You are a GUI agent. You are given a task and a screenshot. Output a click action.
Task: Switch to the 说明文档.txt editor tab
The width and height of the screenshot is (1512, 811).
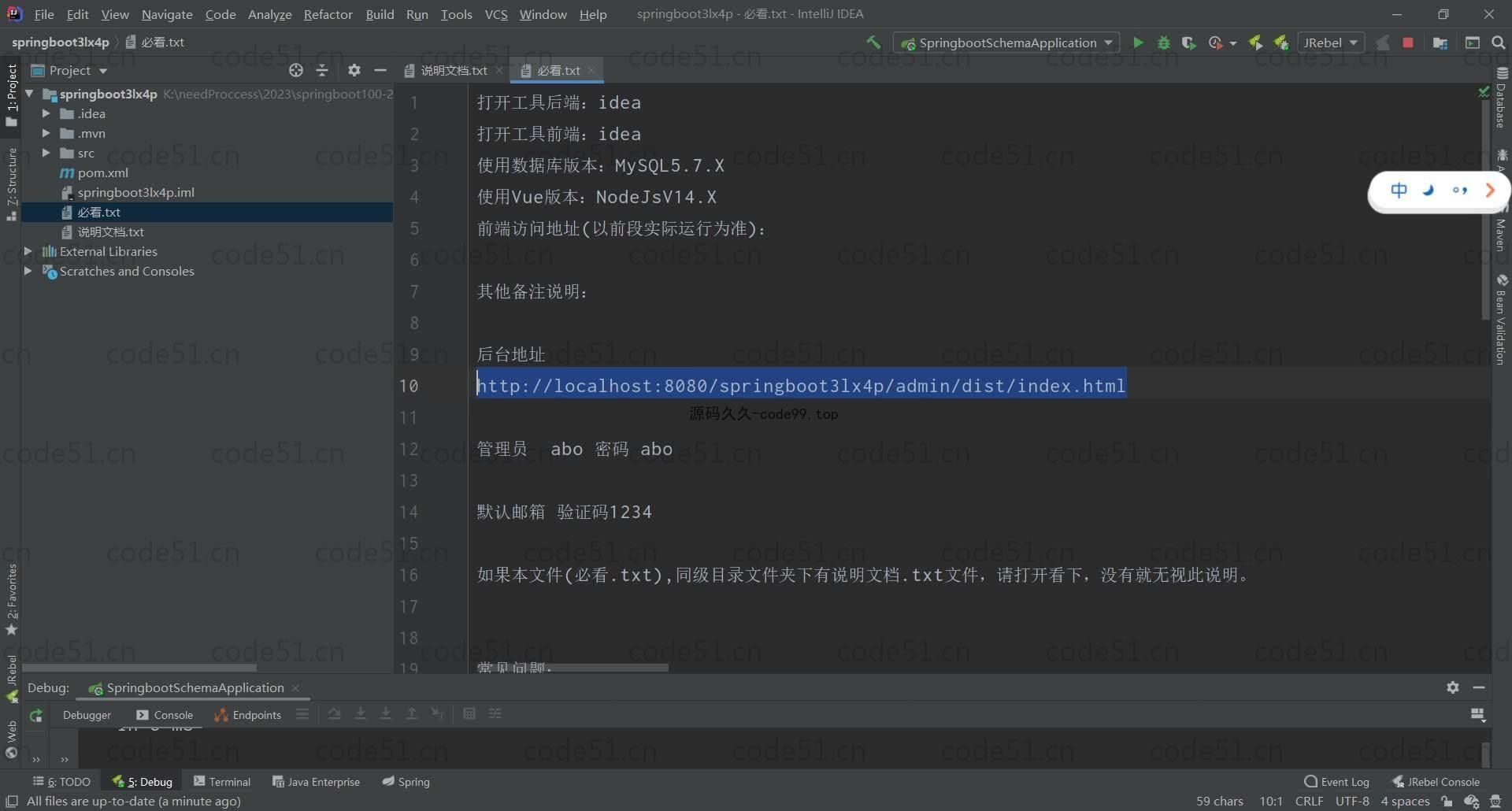(453, 70)
